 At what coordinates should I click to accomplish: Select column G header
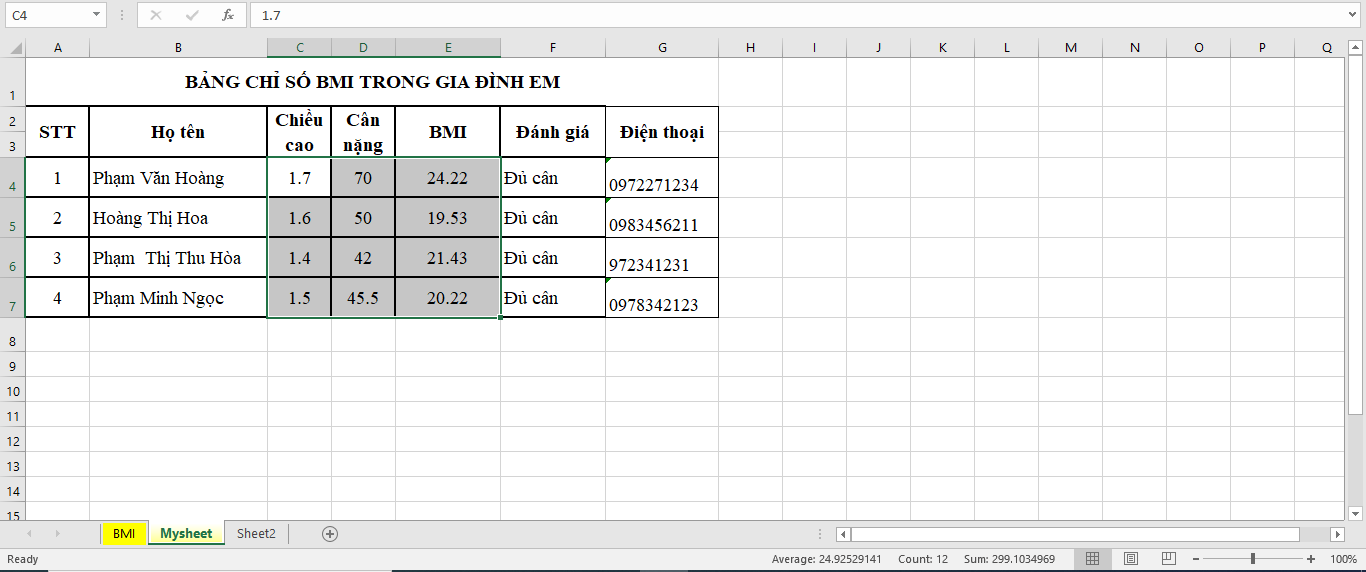click(662, 48)
